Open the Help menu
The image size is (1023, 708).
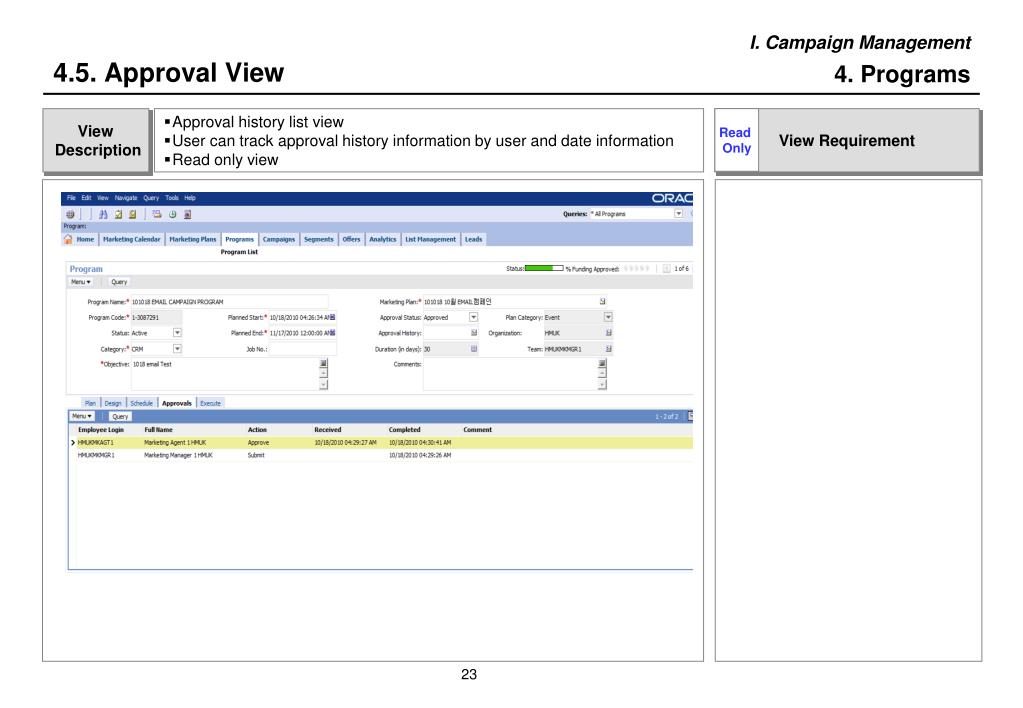click(x=189, y=198)
